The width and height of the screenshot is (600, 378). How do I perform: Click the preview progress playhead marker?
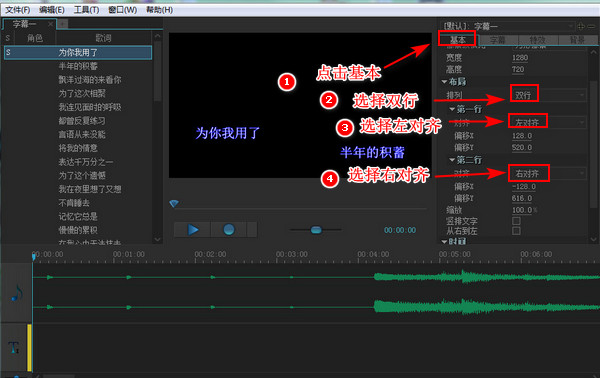point(174,204)
